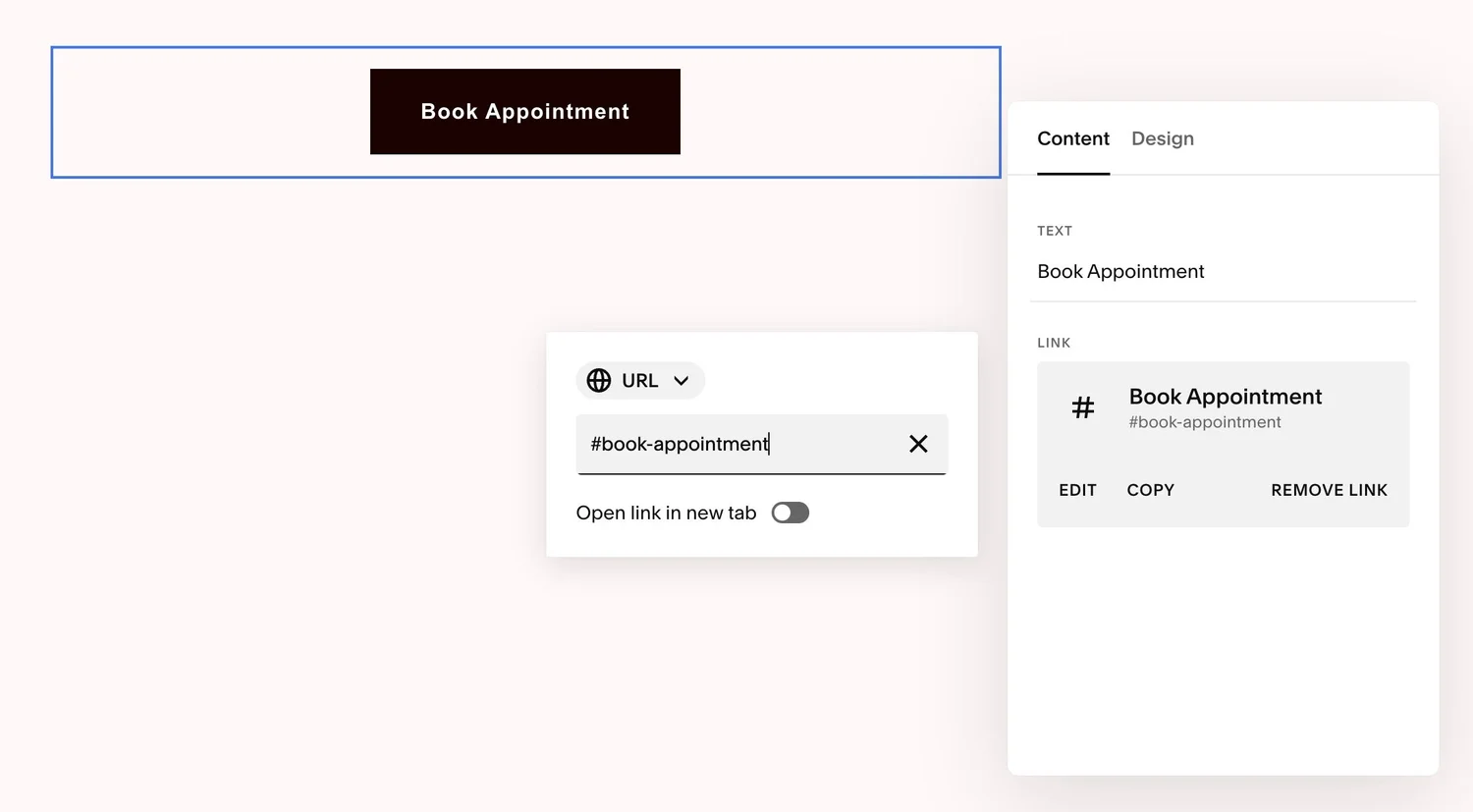Click COPY to copy the link
The width and height of the screenshot is (1473, 812).
pos(1150,490)
